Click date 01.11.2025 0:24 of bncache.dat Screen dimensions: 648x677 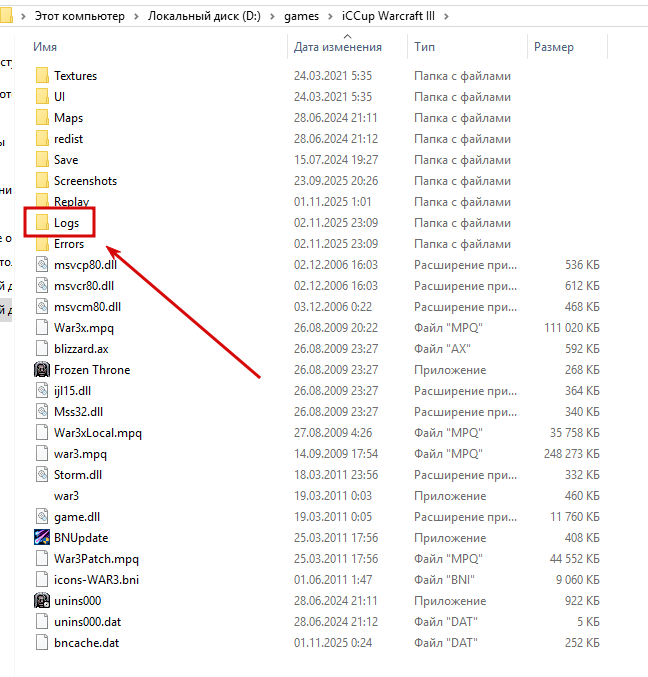coord(333,643)
